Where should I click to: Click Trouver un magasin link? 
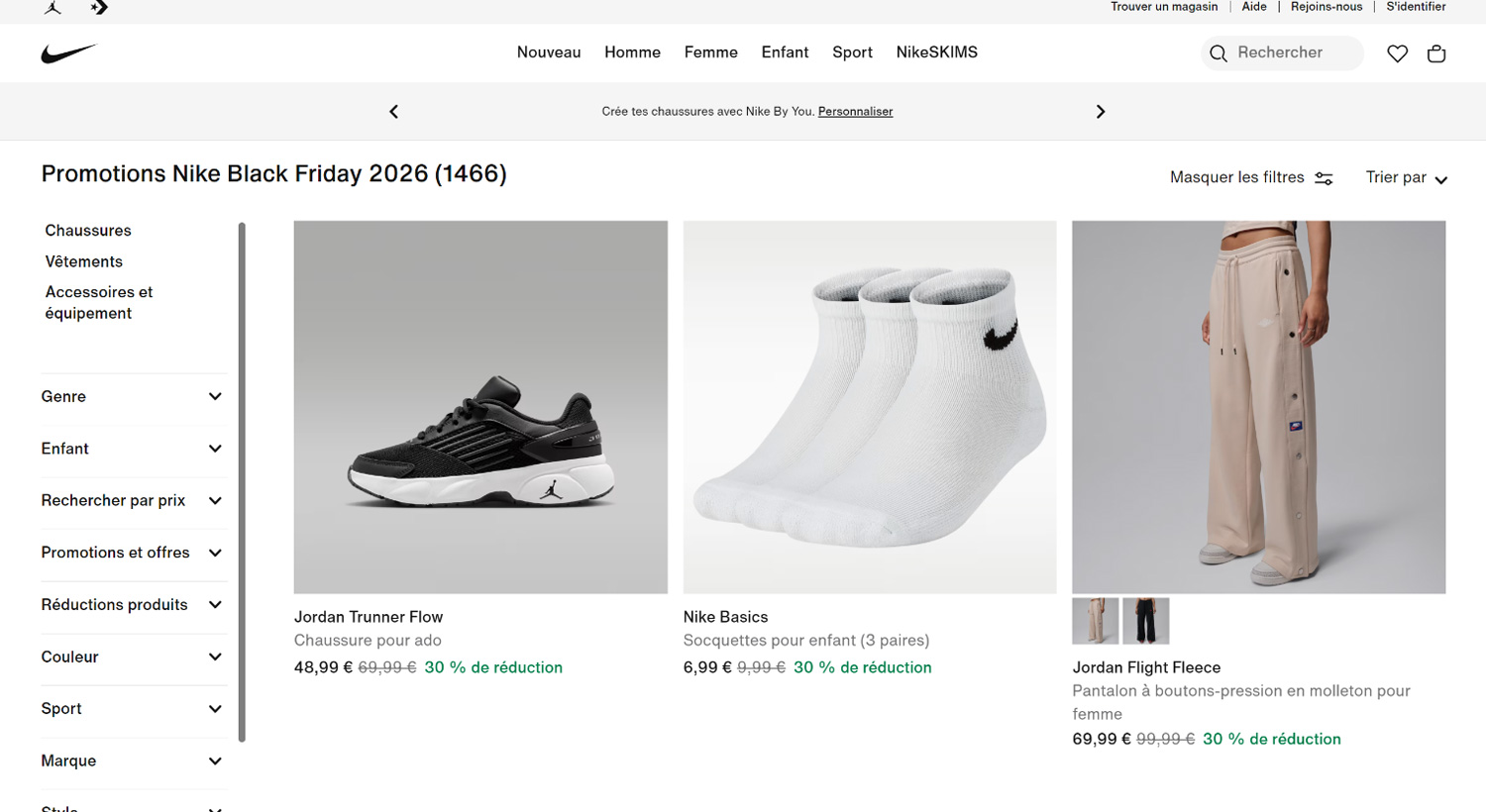[x=1164, y=7]
